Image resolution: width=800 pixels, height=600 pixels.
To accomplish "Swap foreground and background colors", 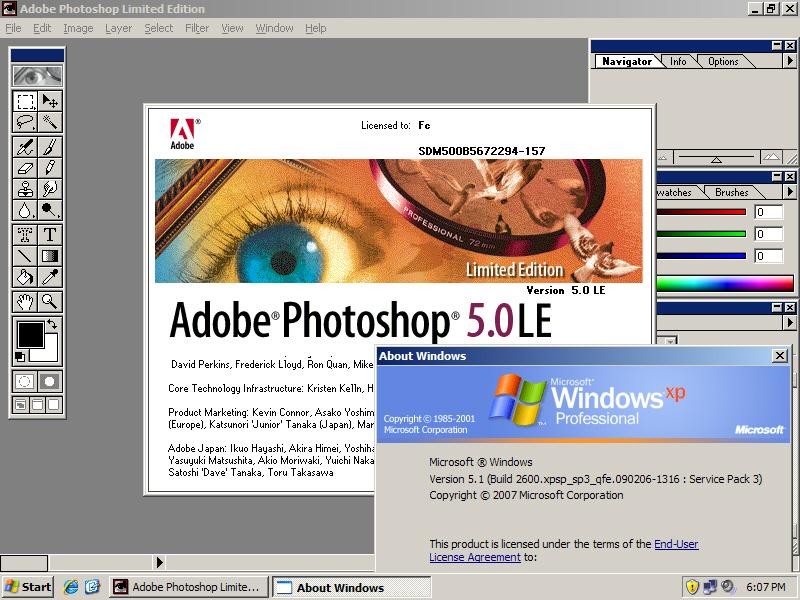I will [53, 323].
